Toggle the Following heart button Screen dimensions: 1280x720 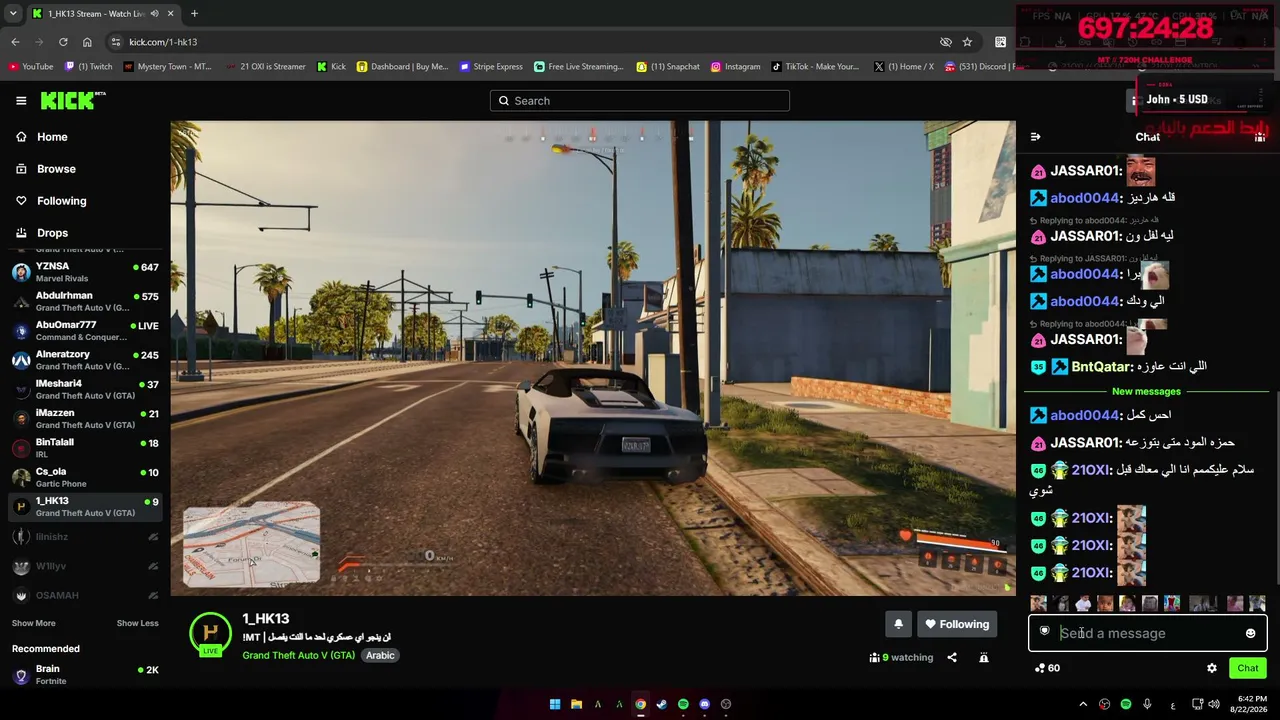pyautogui.click(x=958, y=624)
